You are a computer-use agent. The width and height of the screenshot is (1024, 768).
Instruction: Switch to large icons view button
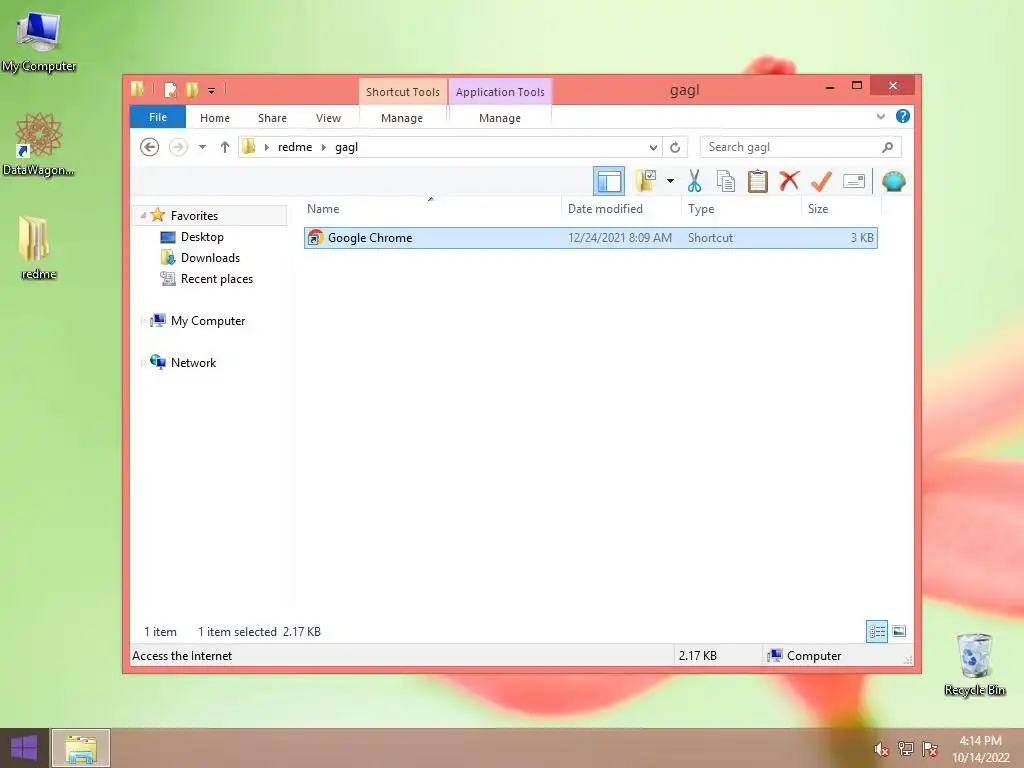coord(899,632)
